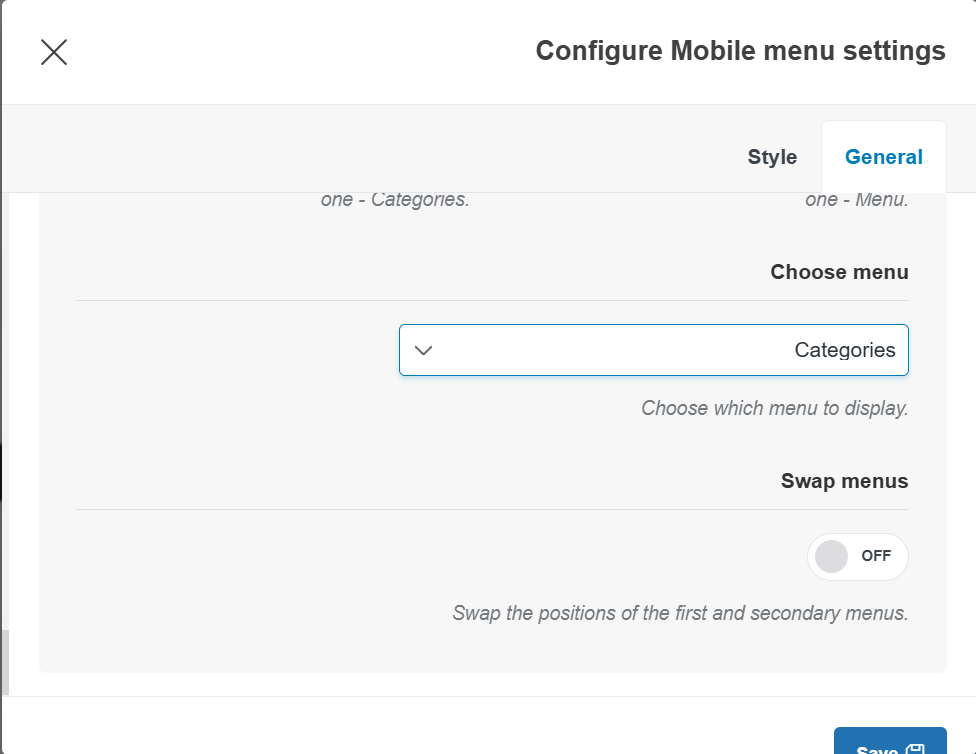Select the General tab
The width and height of the screenshot is (976, 754).
883,157
